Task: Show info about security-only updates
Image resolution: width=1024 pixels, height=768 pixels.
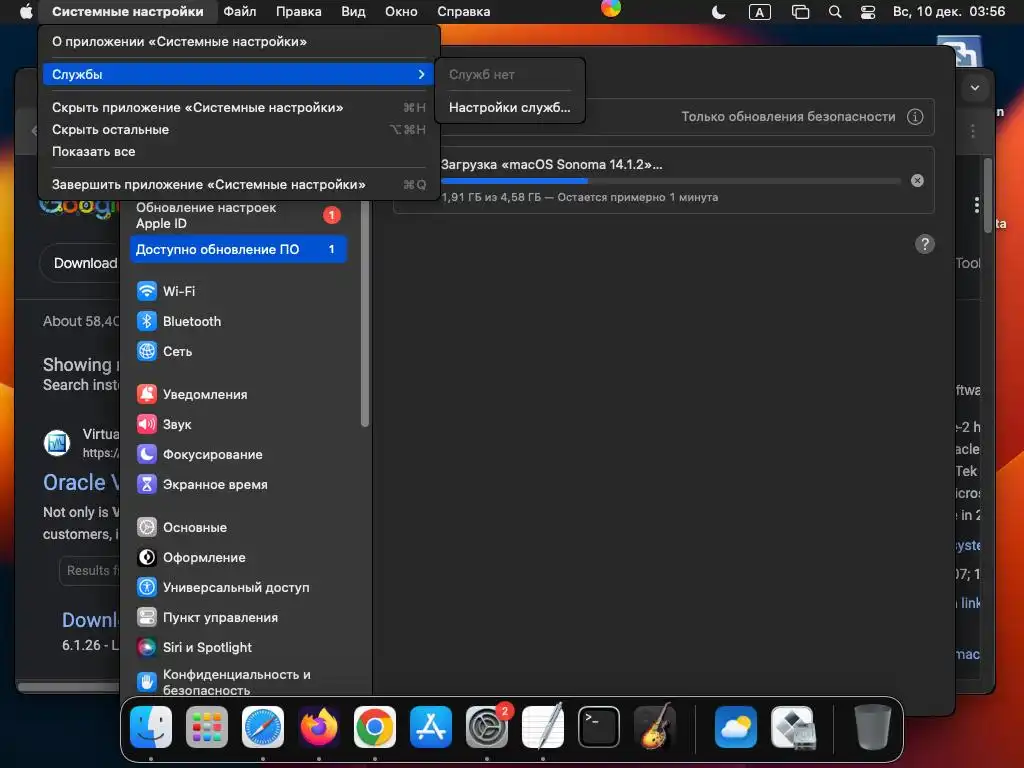Action: point(916,117)
